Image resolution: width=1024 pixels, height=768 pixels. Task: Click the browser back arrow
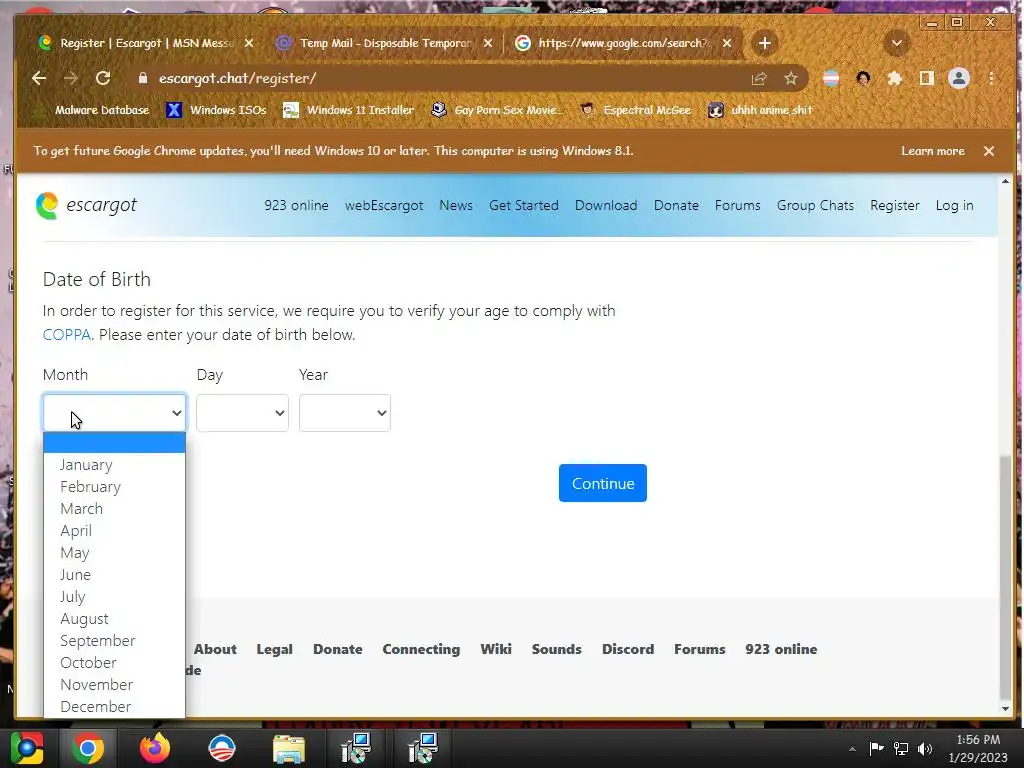39,78
